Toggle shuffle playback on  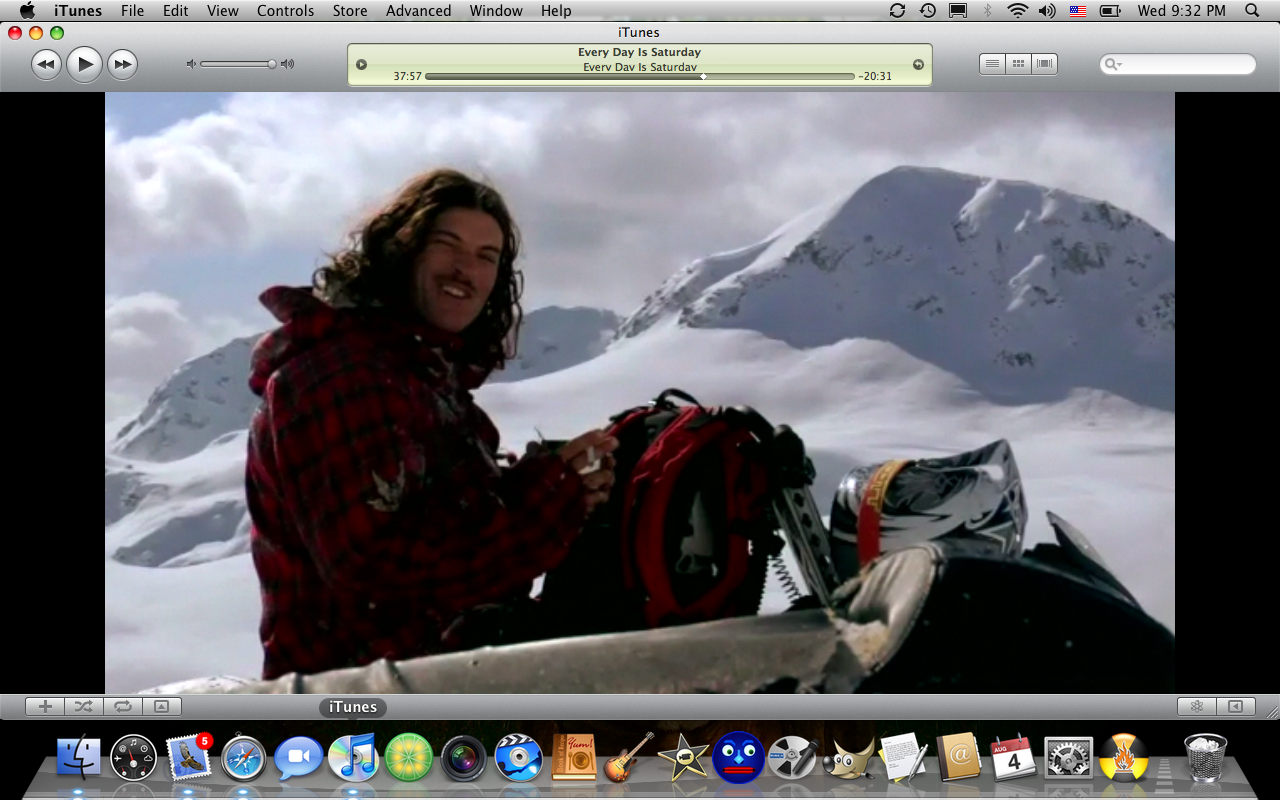click(x=84, y=706)
